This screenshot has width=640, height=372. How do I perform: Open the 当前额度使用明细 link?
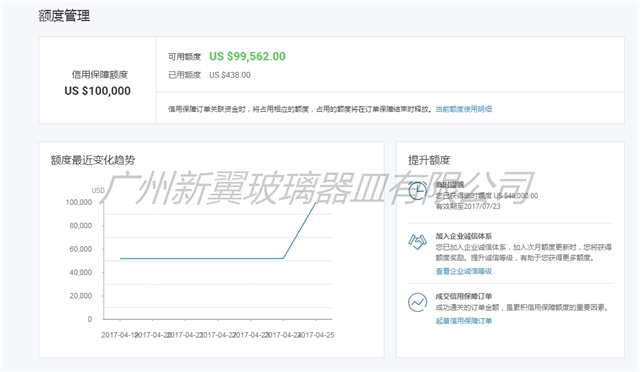463,109
